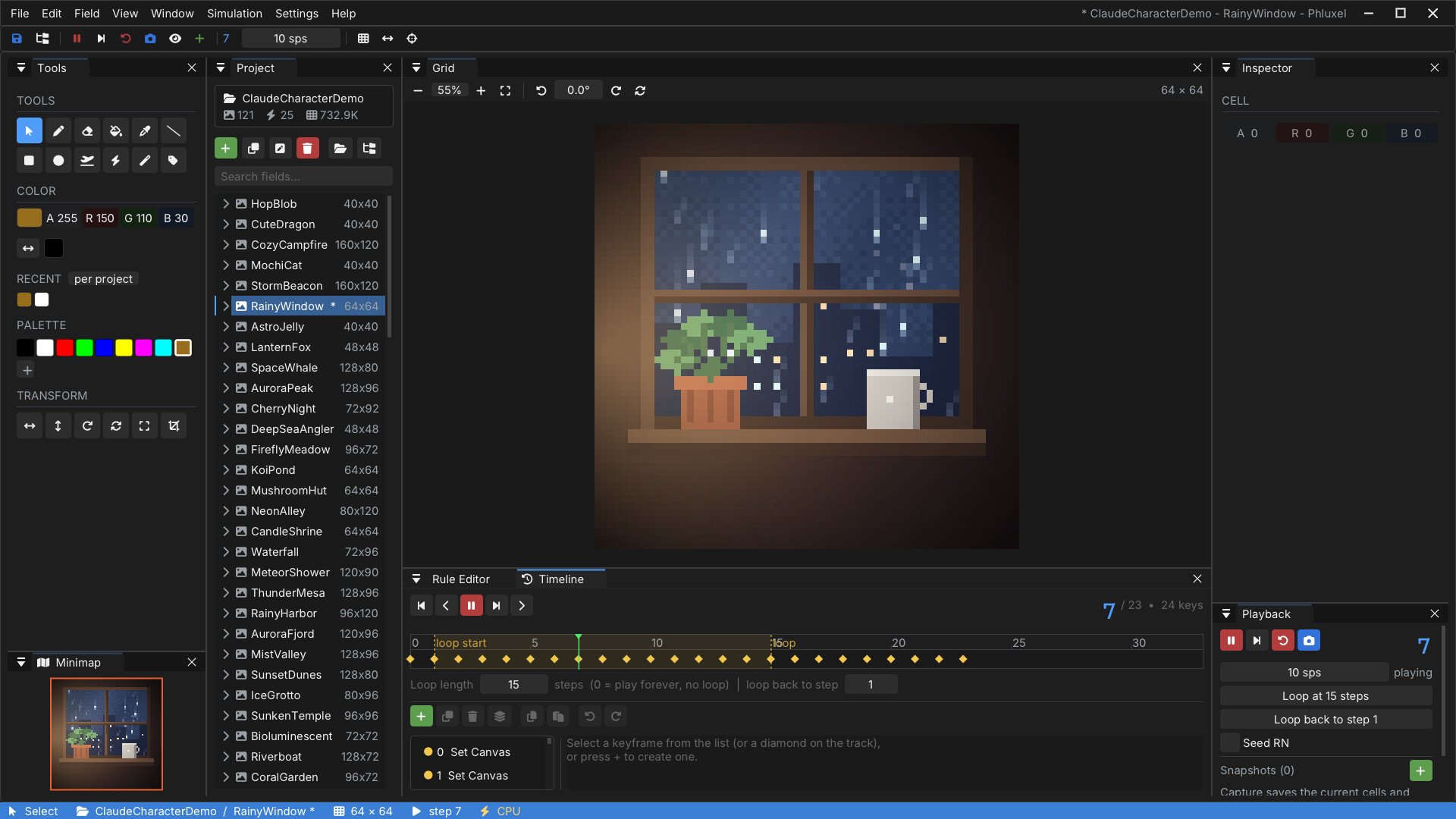This screenshot has height=819, width=1456.
Task: Choose the Fill bucket tool
Action: point(116,131)
